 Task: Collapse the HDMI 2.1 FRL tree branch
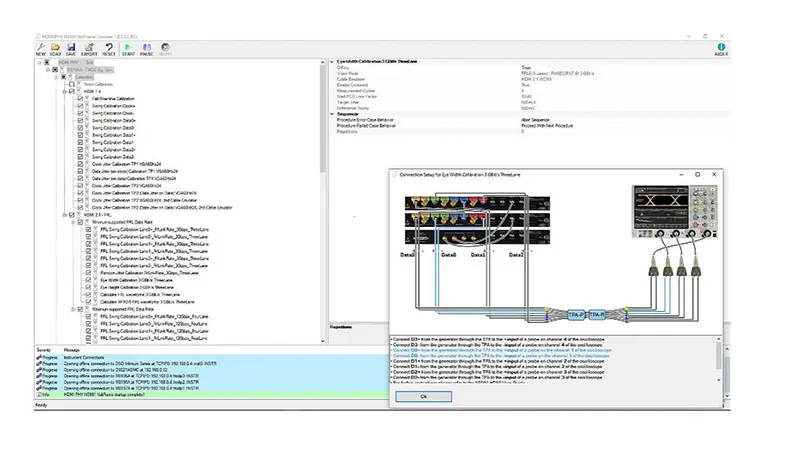pos(64,215)
